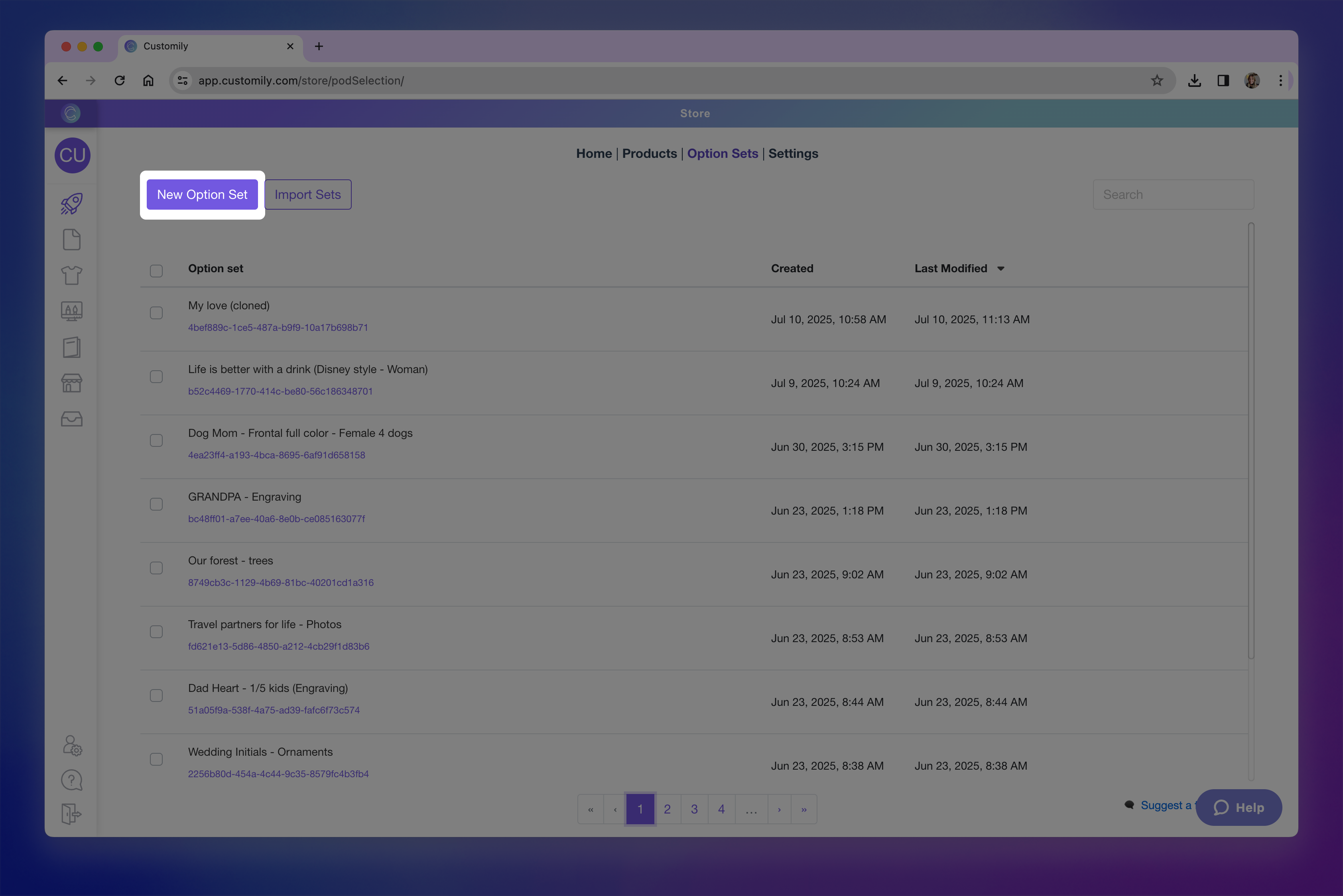Screen dimensions: 1343x896
Task: Open the user settings gear icon
Action: [72, 745]
